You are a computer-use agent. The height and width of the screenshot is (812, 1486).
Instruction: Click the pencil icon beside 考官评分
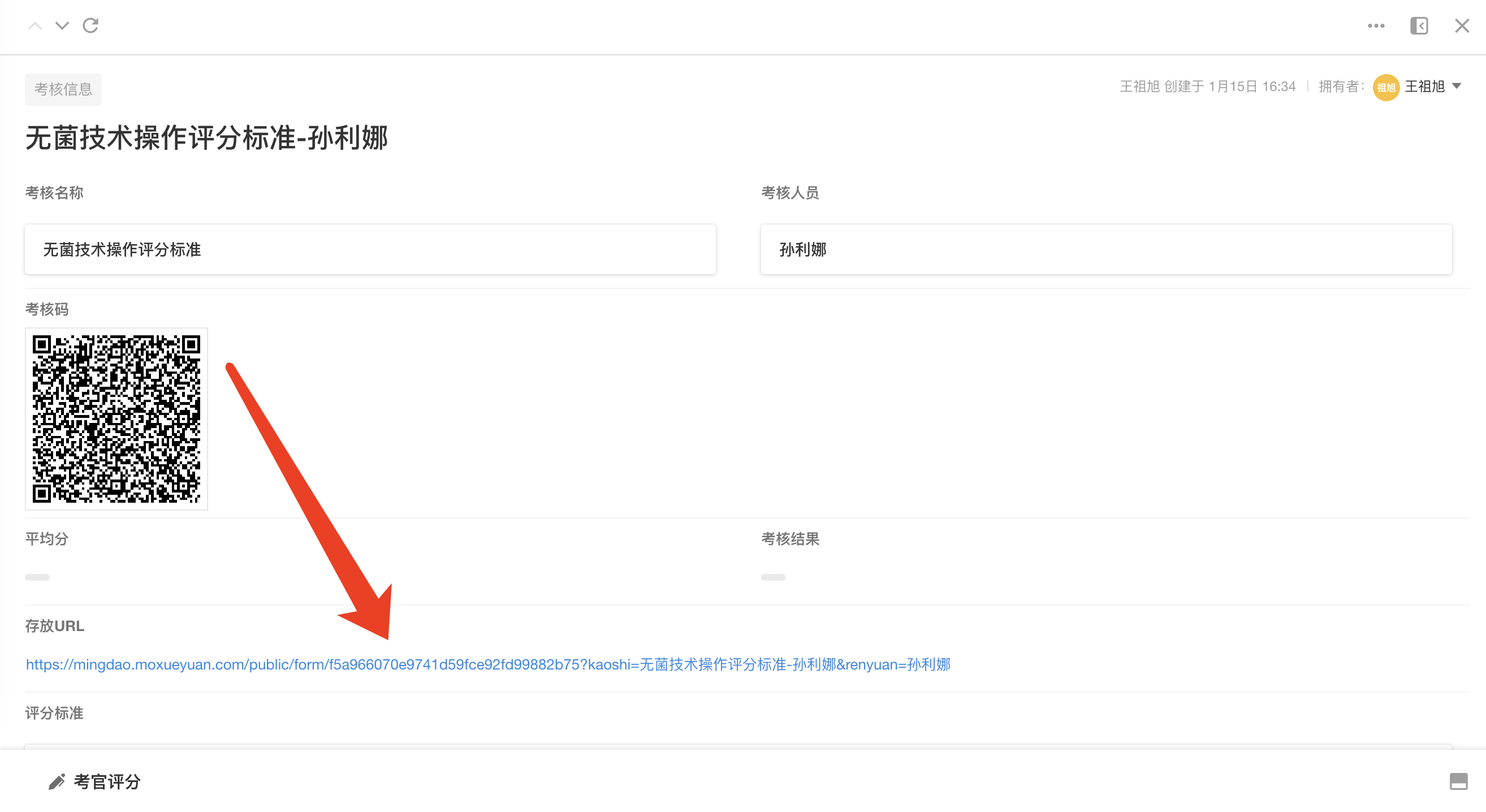click(x=57, y=782)
